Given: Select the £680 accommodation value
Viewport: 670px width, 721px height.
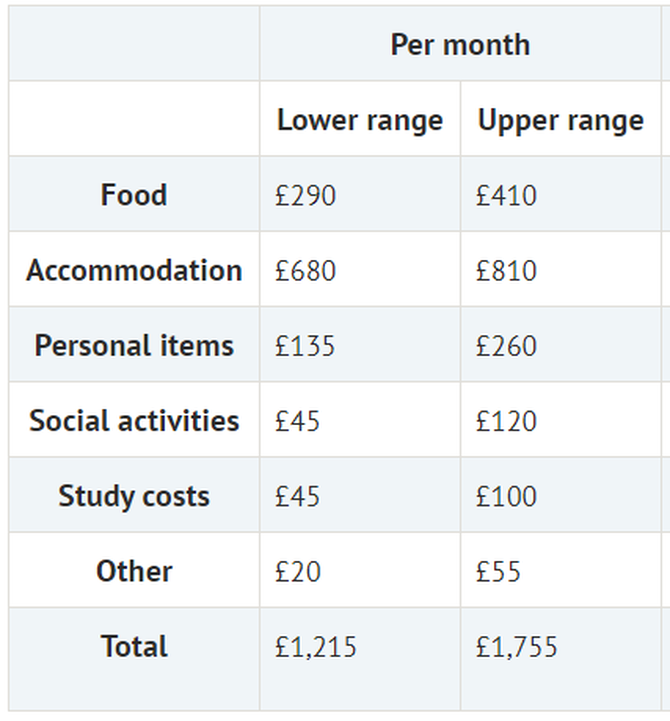Looking at the screenshot, I should 305,270.
